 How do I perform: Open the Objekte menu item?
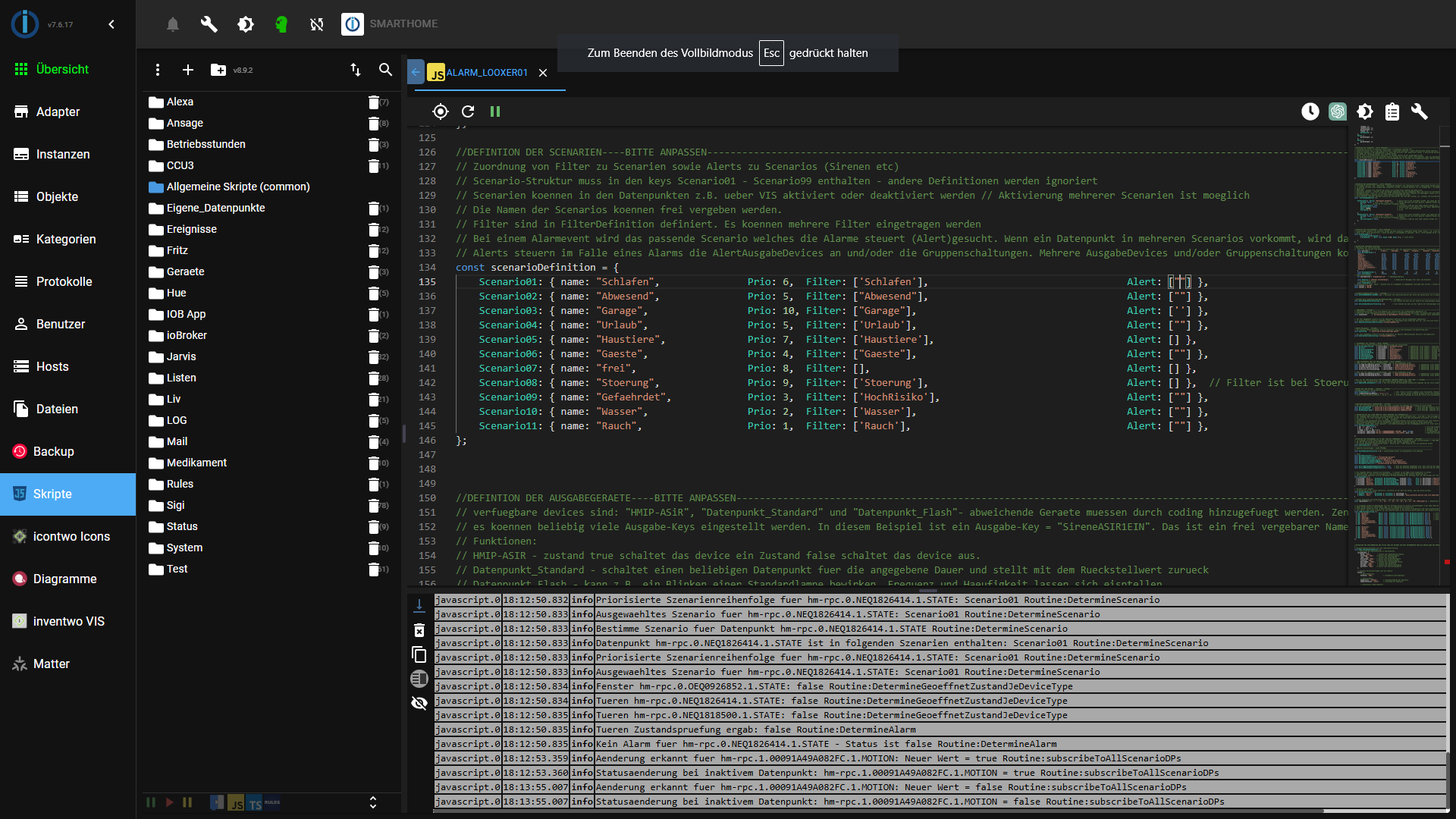click(x=57, y=196)
